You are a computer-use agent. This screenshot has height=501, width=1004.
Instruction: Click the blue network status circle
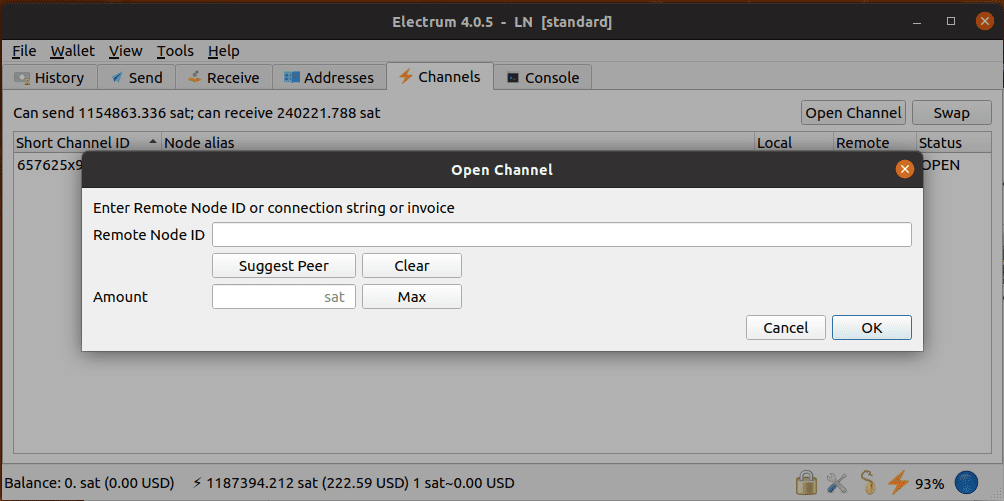966,484
